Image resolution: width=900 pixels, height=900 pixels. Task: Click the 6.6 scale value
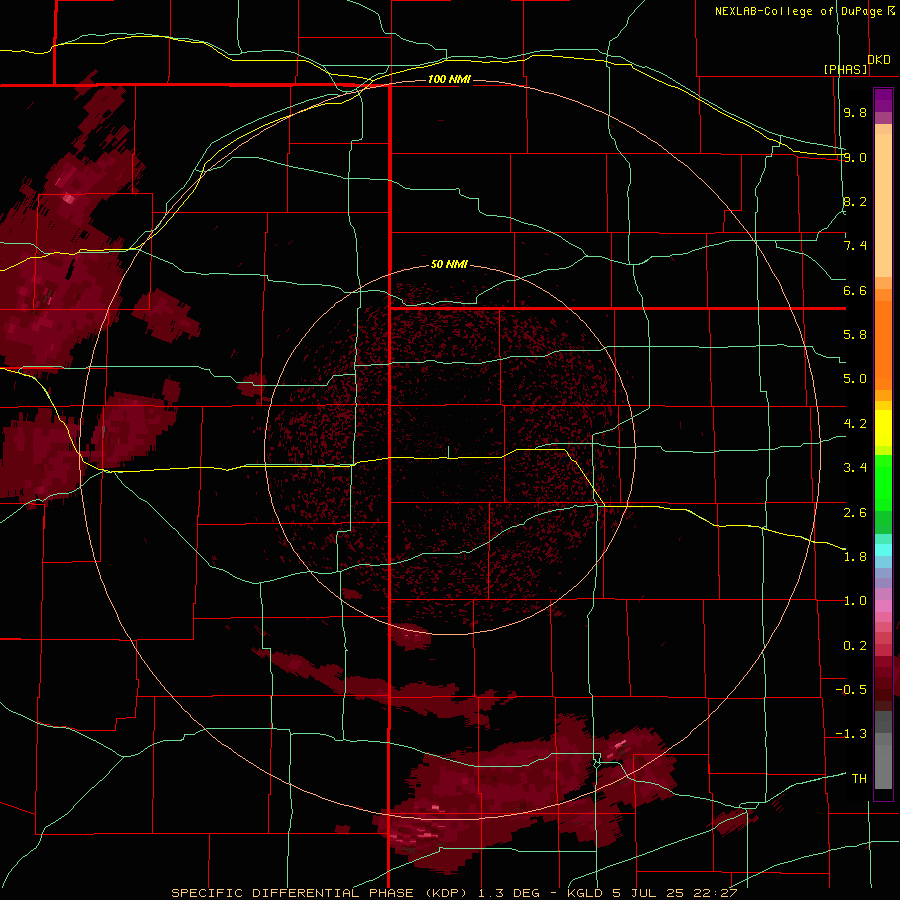pos(855,290)
